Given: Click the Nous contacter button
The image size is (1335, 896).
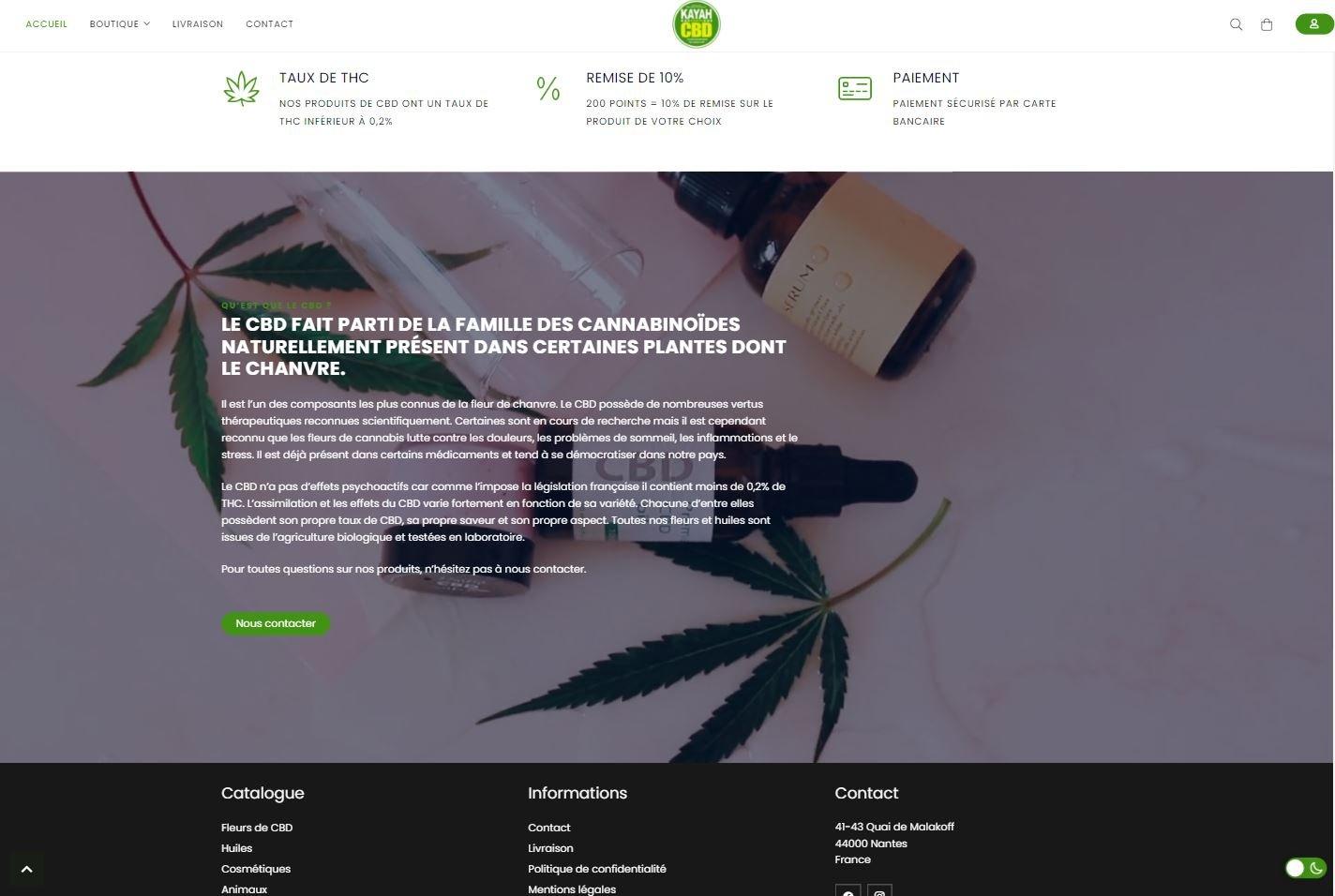Looking at the screenshot, I should (x=276, y=623).
